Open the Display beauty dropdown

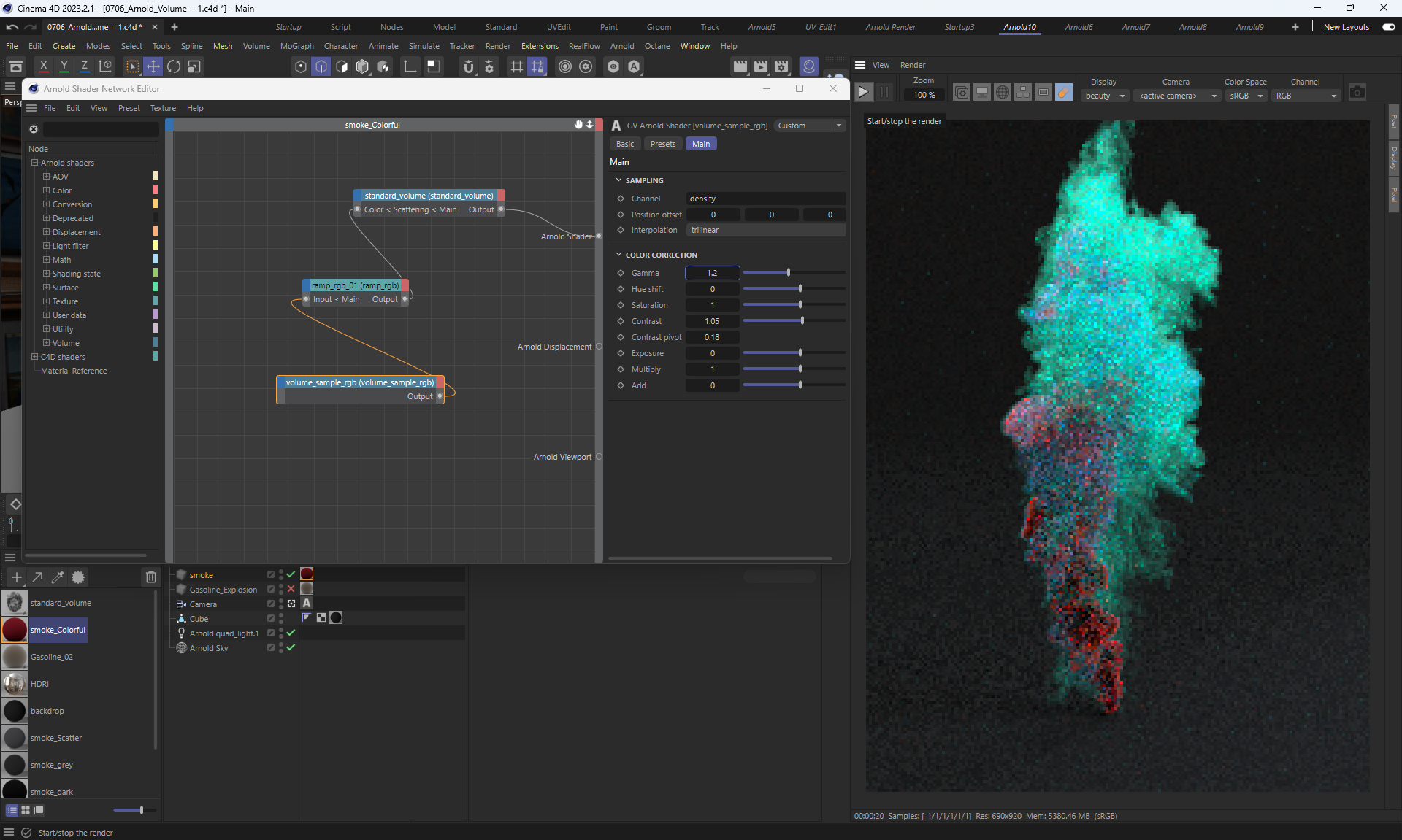pos(1106,96)
